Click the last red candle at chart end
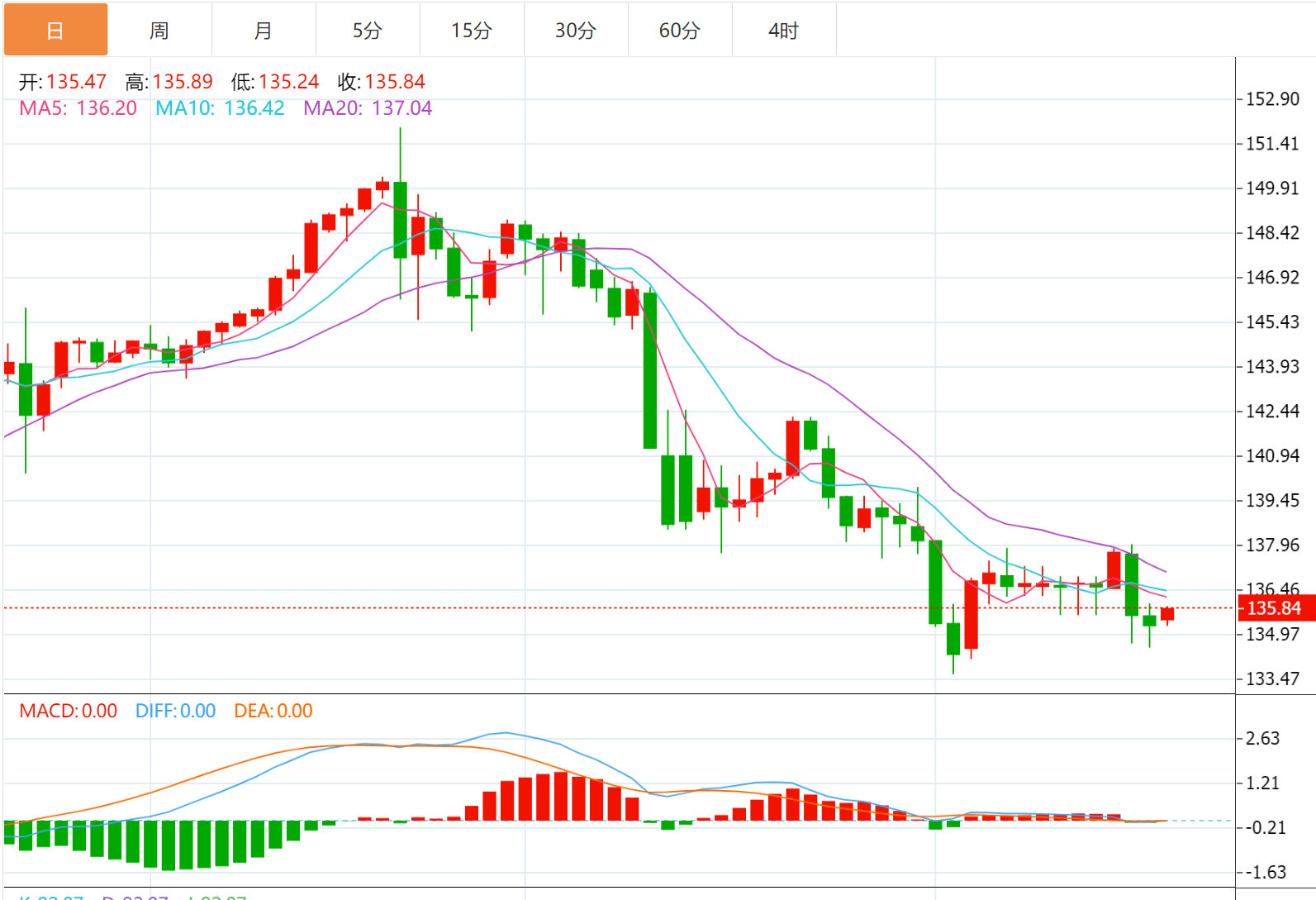This screenshot has width=1316, height=900. click(1167, 614)
